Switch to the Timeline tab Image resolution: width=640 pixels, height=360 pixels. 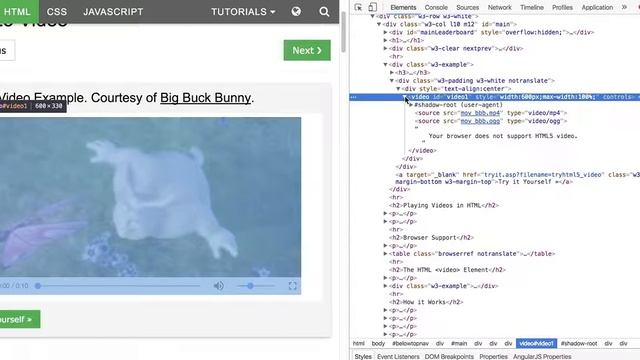(x=532, y=7)
